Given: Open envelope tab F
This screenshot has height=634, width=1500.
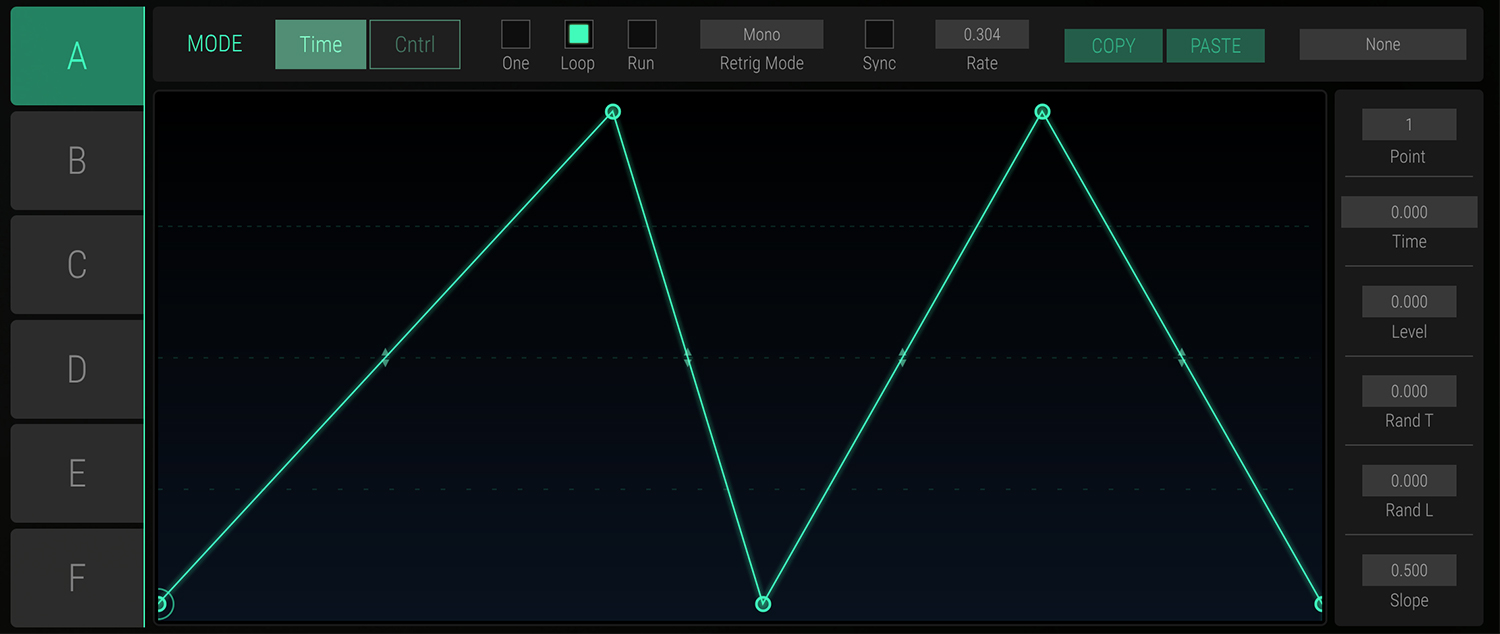Looking at the screenshot, I should pos(77,577).
